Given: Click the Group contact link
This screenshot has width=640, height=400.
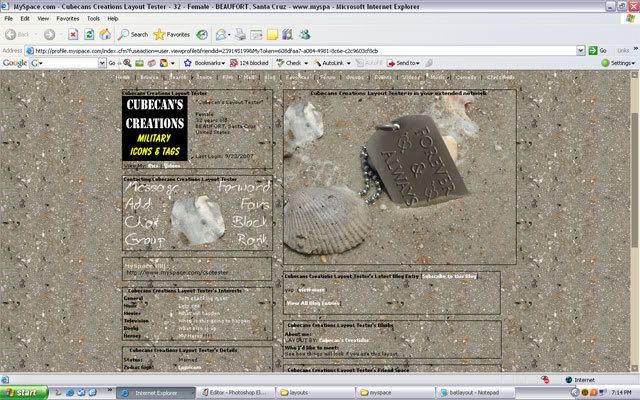Looking at the screenshot, I should [145, 240].
